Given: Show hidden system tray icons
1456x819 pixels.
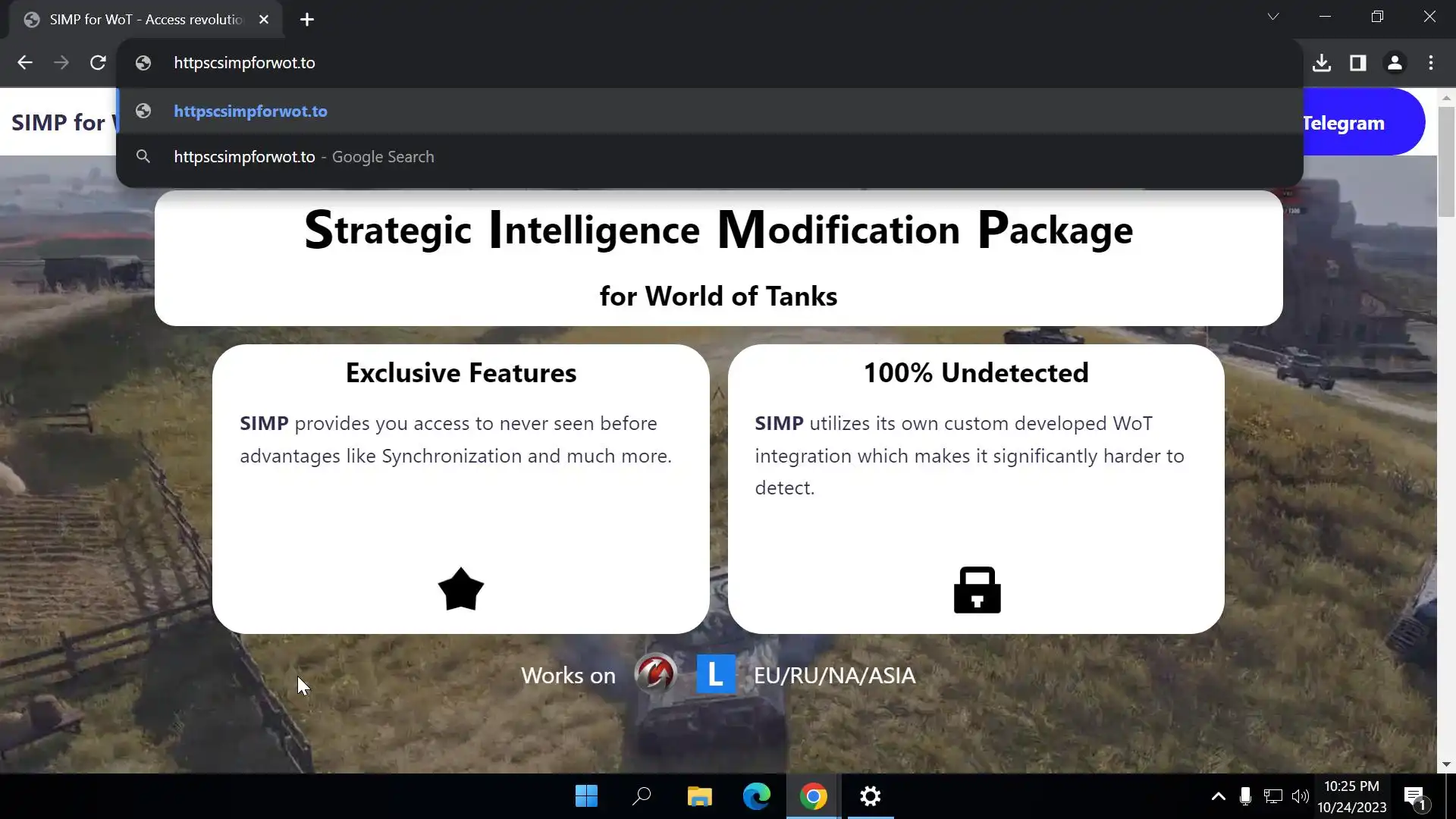Looking at the screenshot, I should pyautogui.click(x=1218, y=796).
